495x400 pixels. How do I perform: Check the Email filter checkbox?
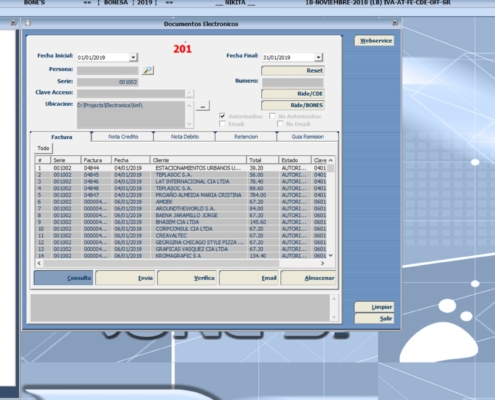click(222, 124)
